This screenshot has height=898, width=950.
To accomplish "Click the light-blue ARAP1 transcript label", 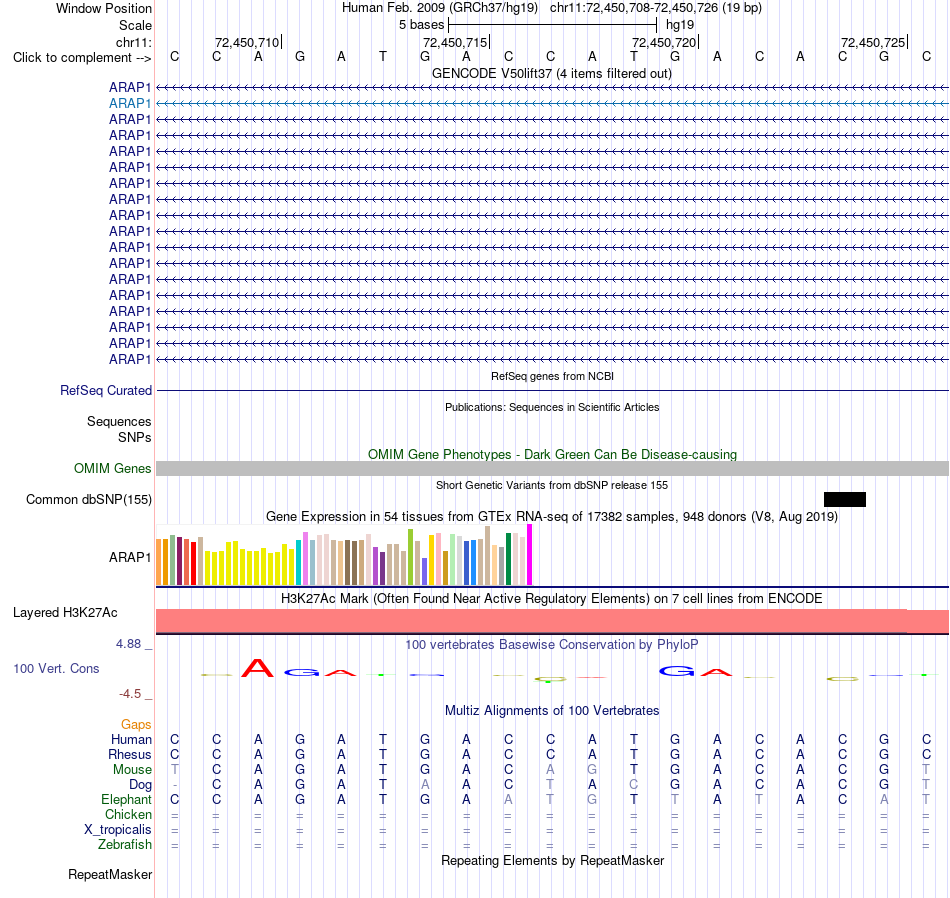I will [130, 104].
